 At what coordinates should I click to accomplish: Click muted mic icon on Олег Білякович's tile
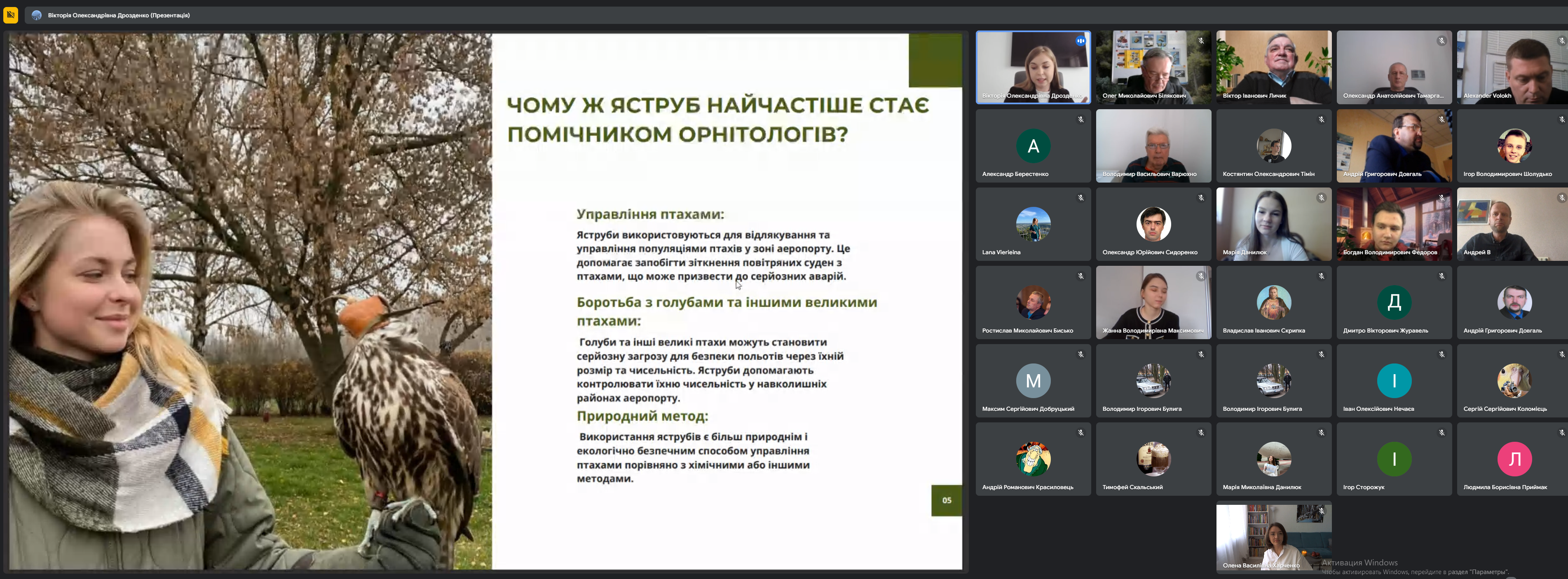coord(1201,41)
